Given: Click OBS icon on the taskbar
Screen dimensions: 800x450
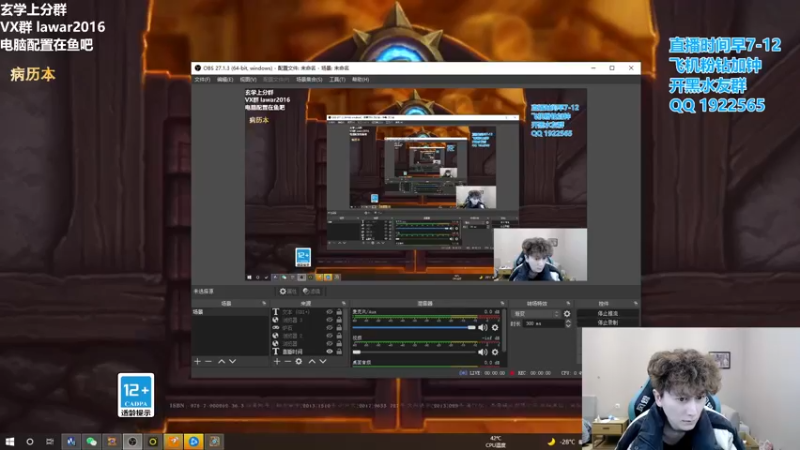Looking at the screenshot, I should tap(132, 442).
